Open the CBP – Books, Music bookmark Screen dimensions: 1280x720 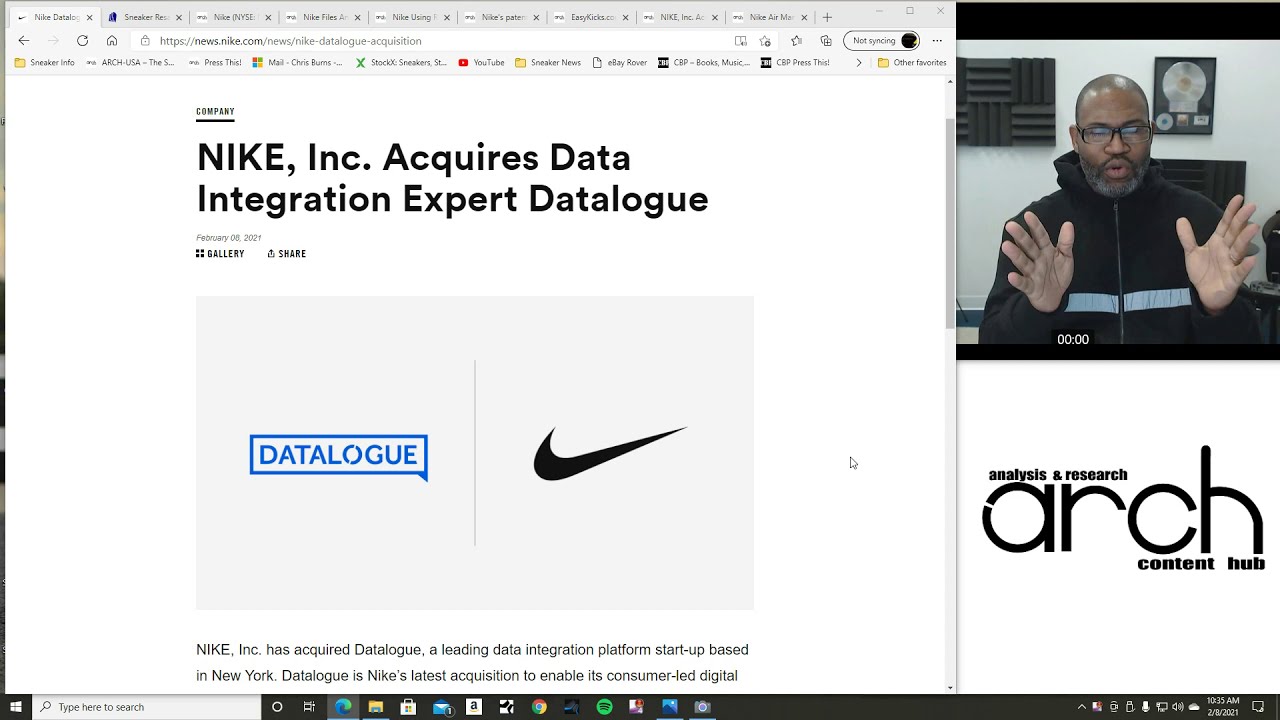704,62
